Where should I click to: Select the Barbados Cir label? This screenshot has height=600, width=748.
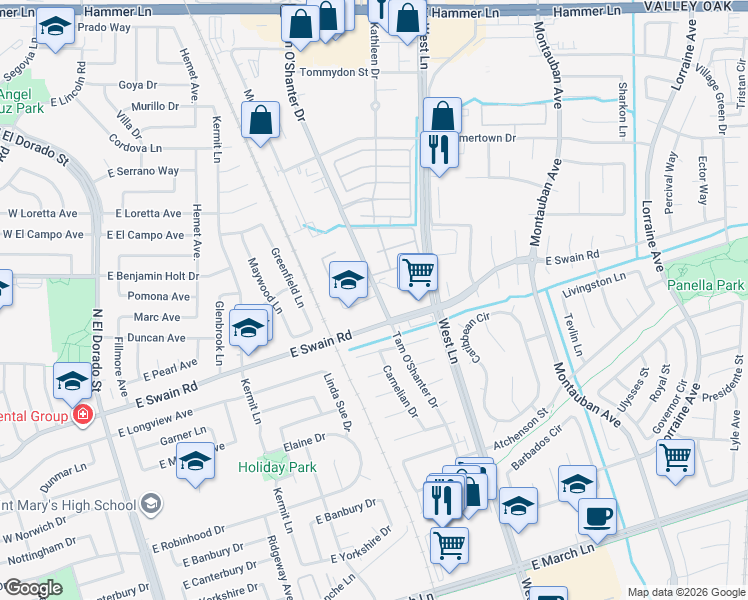[x=536, y=447]
